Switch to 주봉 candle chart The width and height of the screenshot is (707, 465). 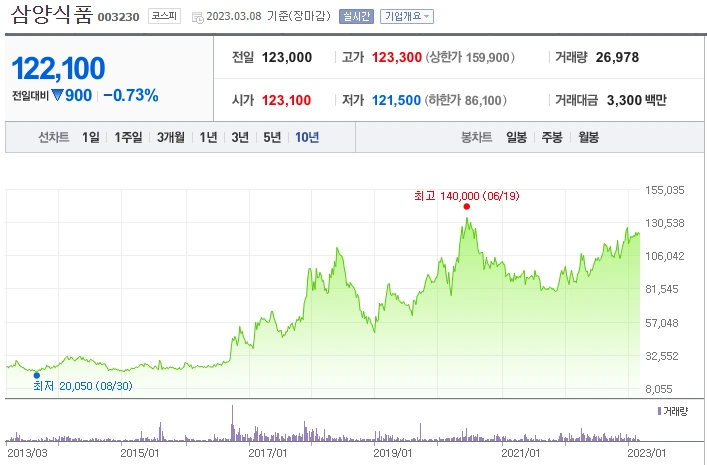click(552, 137)
